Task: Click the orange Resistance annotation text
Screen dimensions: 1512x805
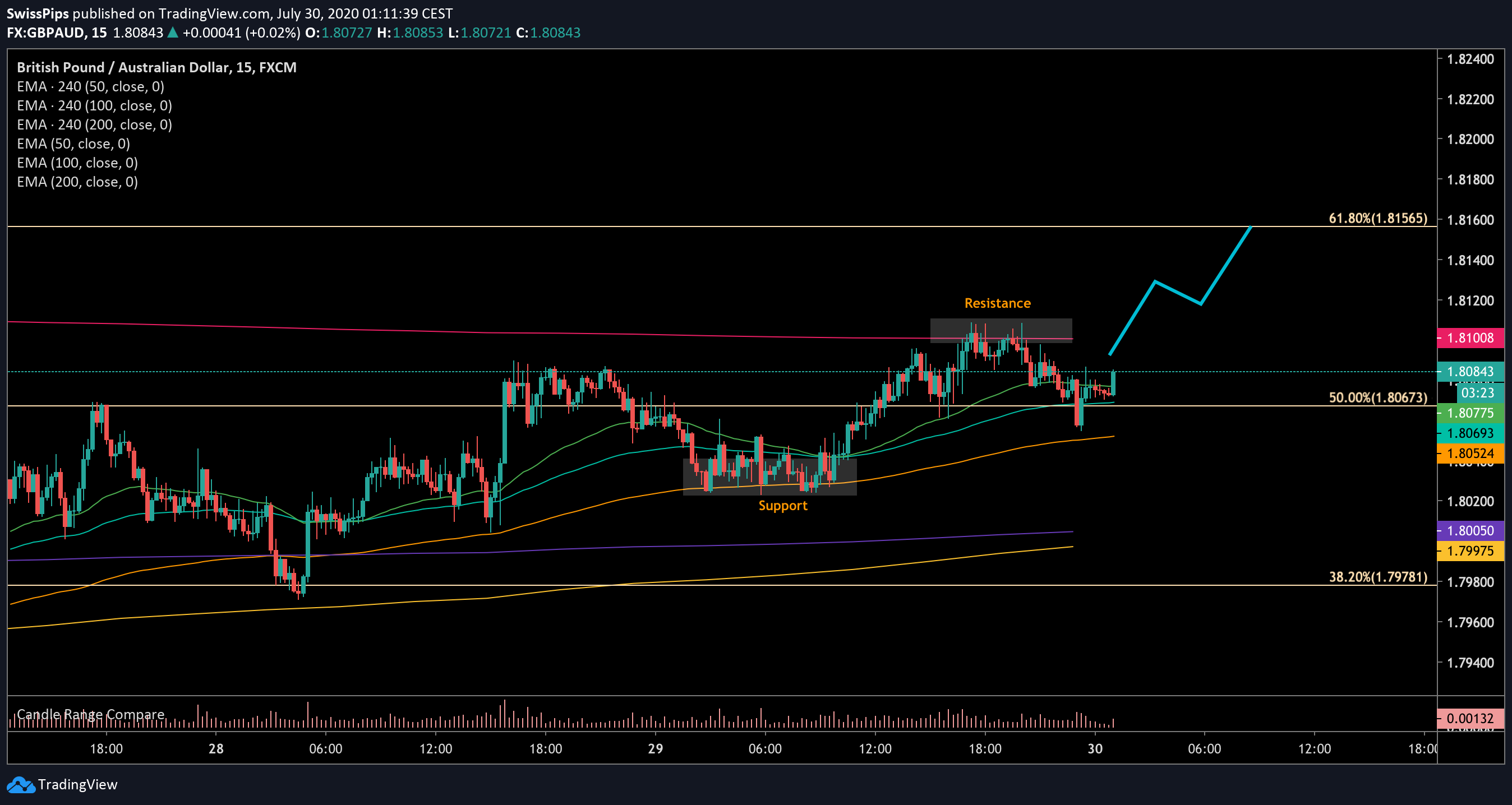Action: click(997, 303)
